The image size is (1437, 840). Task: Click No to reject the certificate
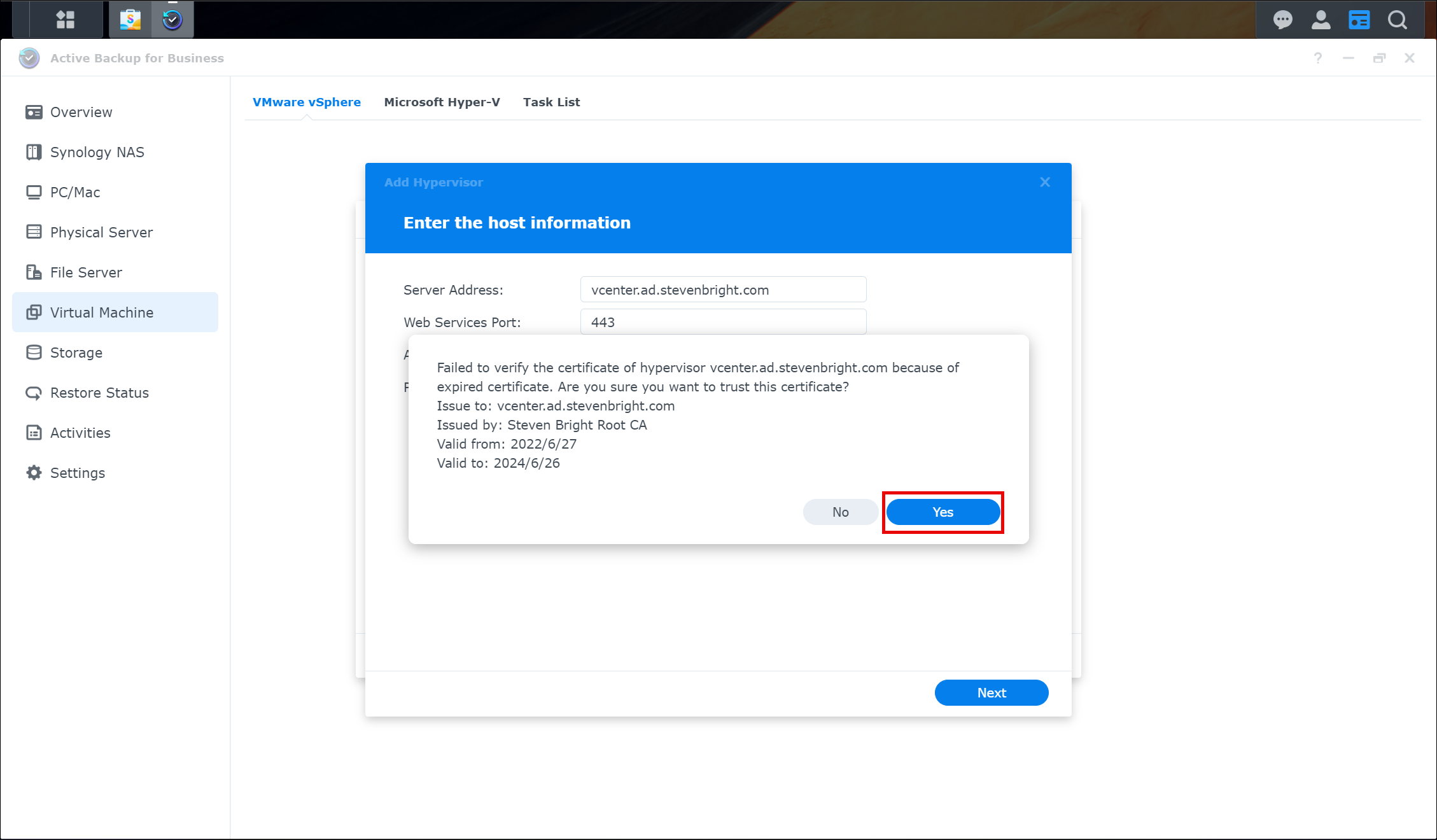coord(840,512)
